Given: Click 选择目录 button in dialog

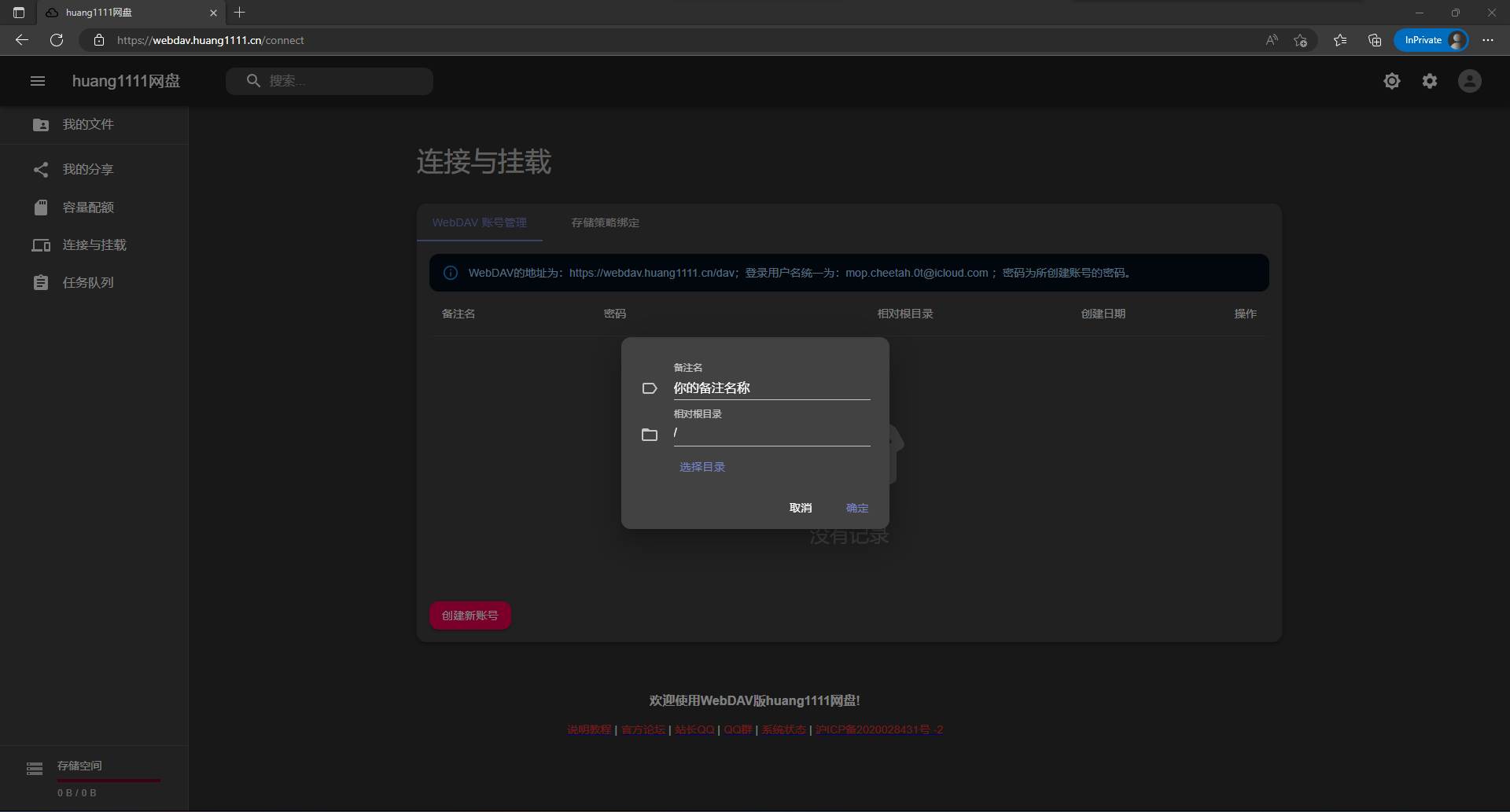Looking at the screenshot, I should tap(702, 467).
